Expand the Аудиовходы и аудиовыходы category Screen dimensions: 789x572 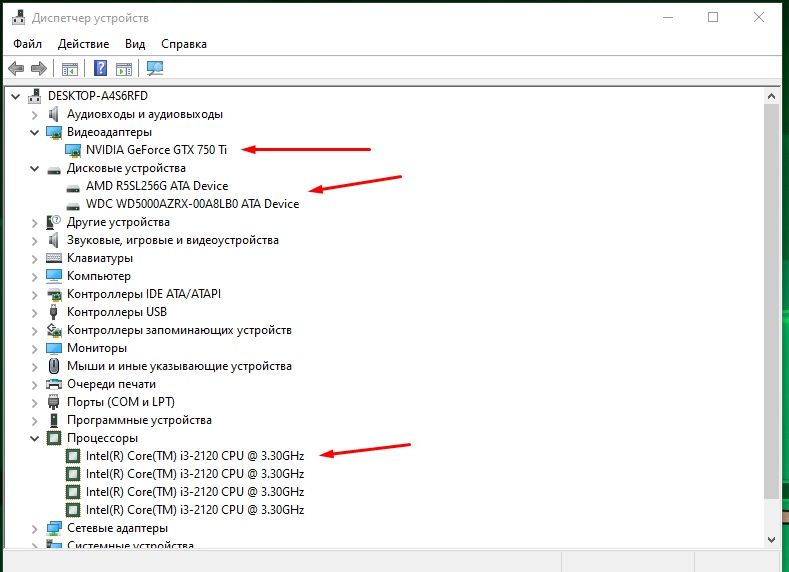[34, 115]
